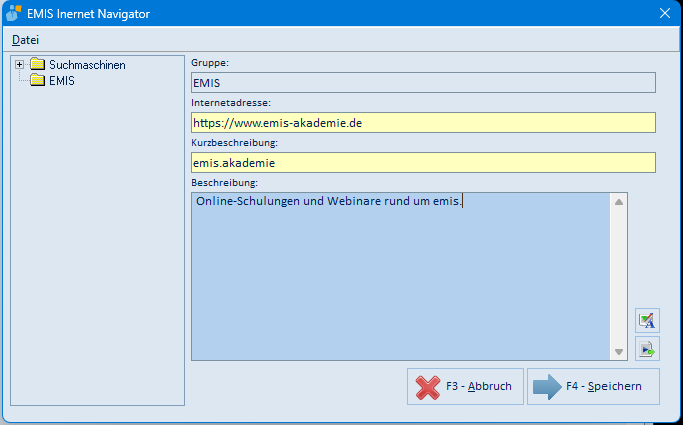Select the EMIS tree entry text

coord(62,81)
